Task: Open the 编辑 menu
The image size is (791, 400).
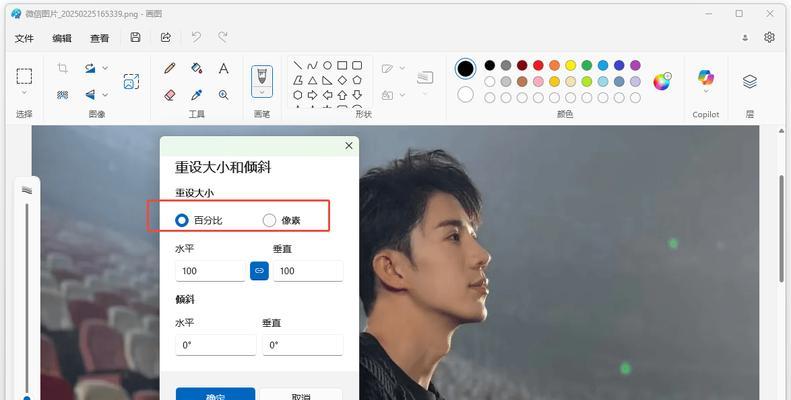Action: pos(62,38)
